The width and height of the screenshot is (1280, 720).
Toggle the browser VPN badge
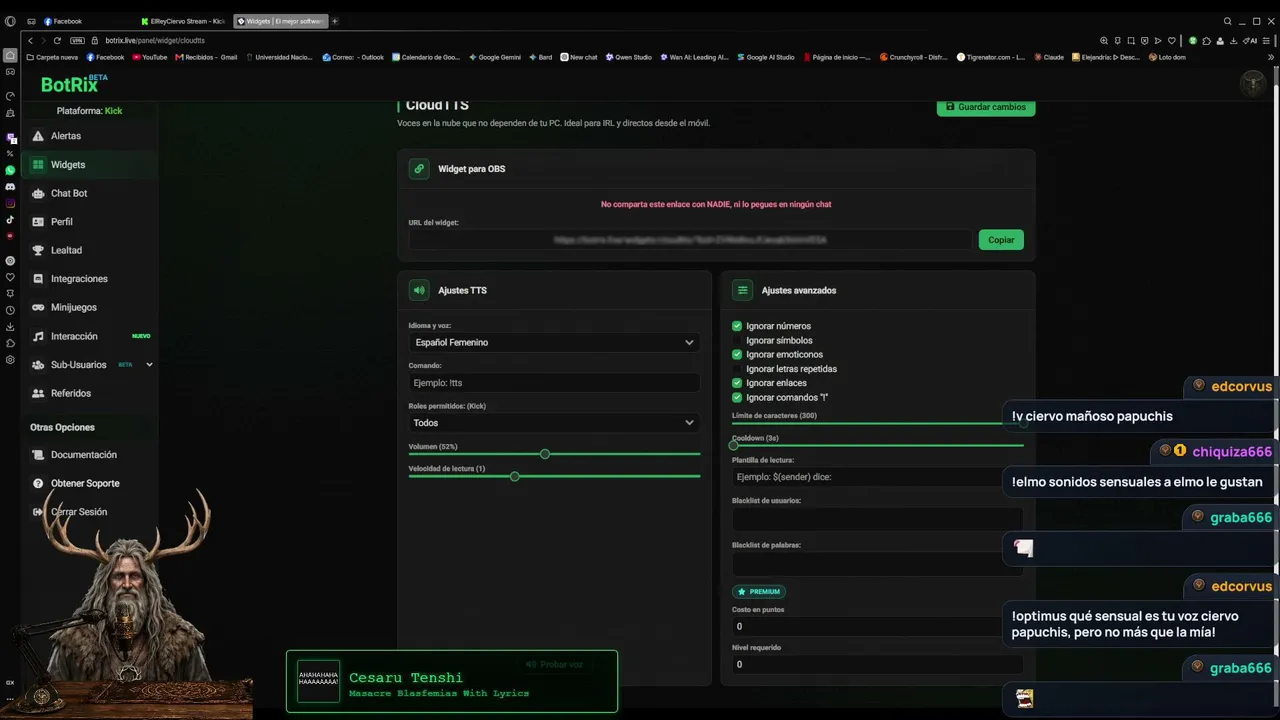77,40
